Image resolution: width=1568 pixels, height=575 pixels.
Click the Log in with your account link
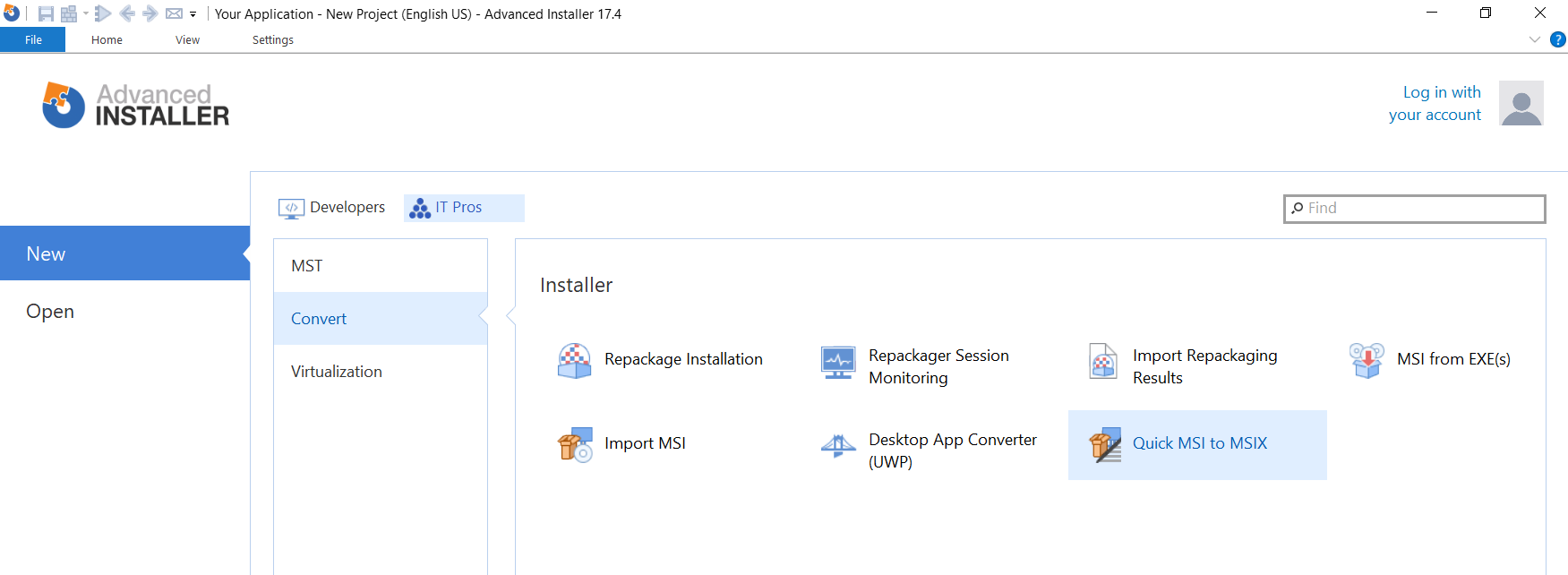click(1435, 103)
